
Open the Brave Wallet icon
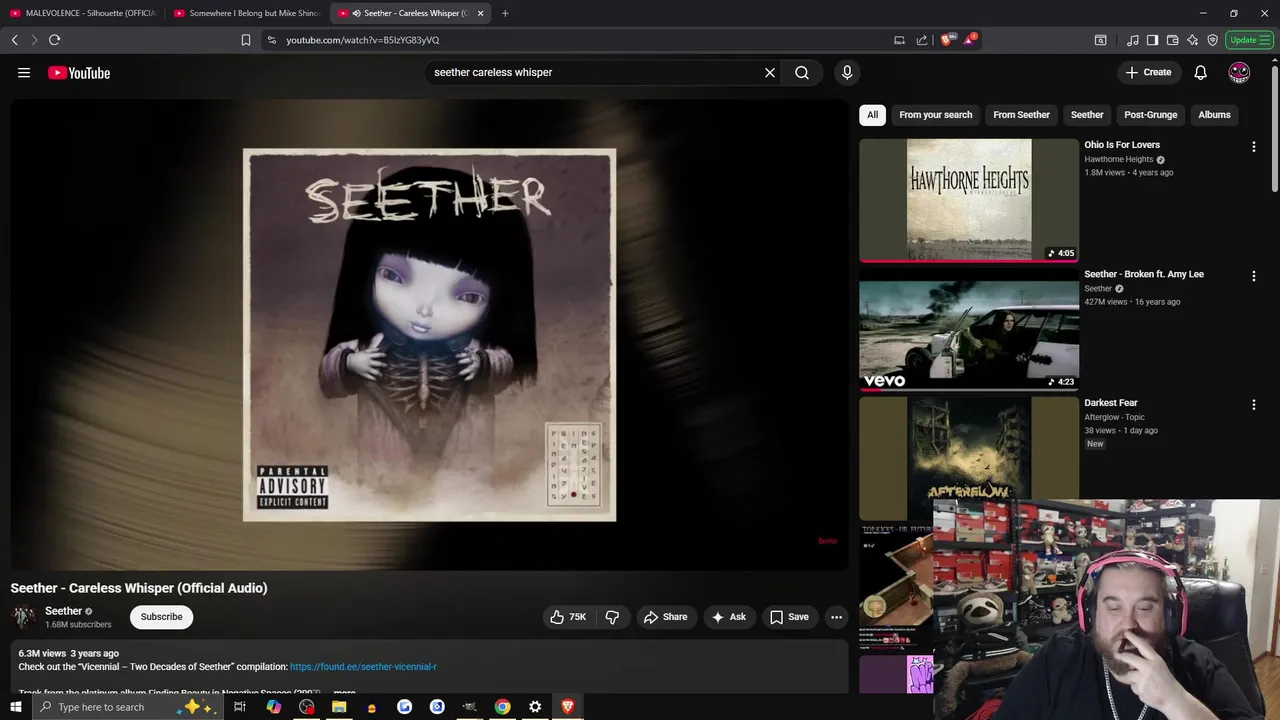(1172, 40)
